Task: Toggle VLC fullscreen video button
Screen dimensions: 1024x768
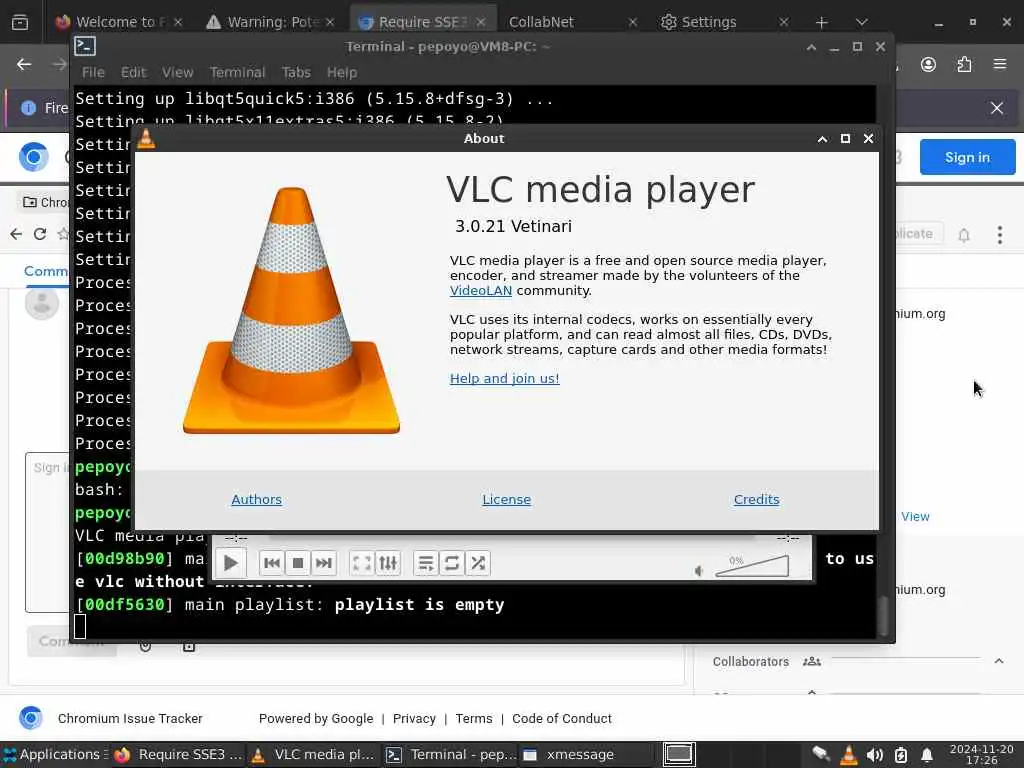Action: 362,563
